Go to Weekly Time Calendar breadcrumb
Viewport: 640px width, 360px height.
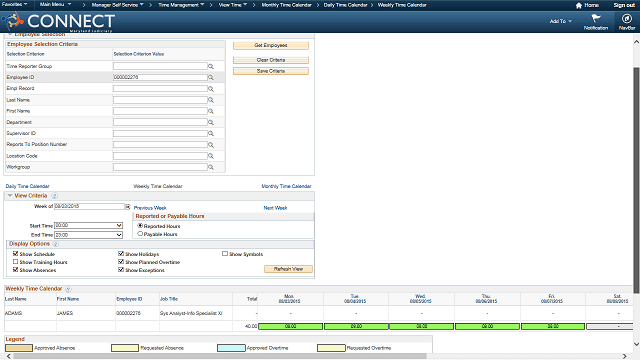tap(402, 5)
